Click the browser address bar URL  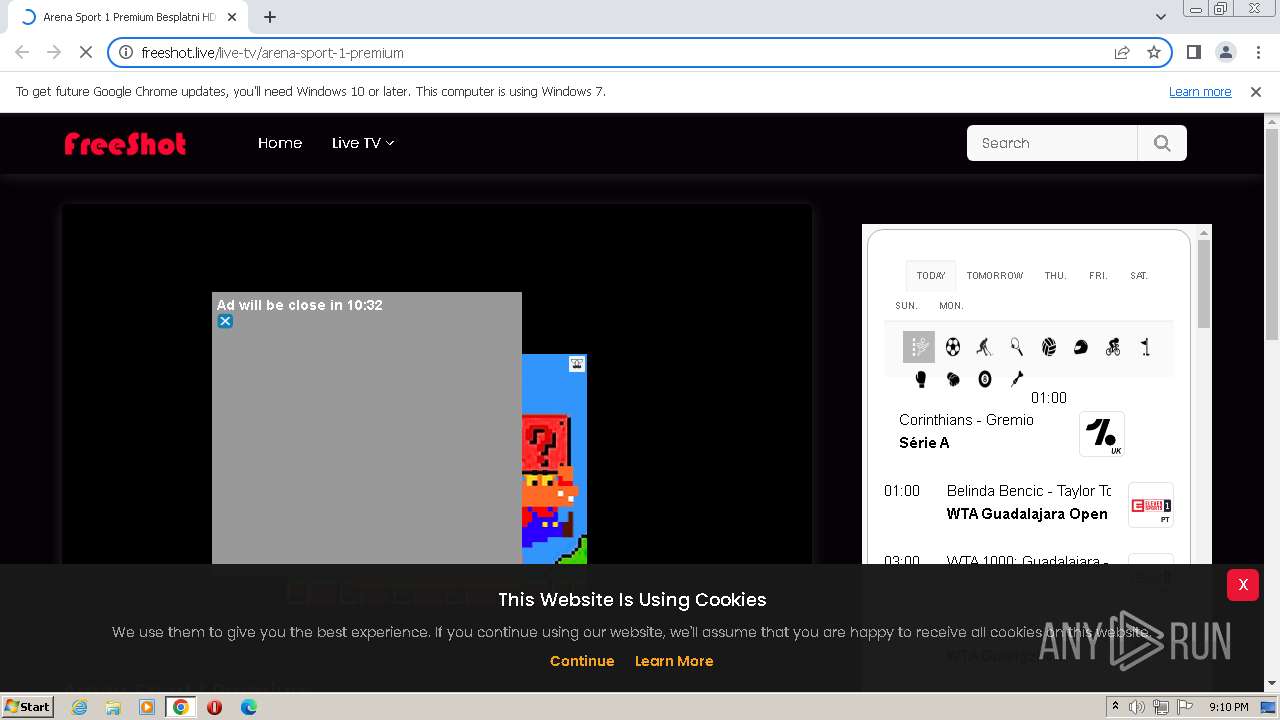tap(272, 52)
